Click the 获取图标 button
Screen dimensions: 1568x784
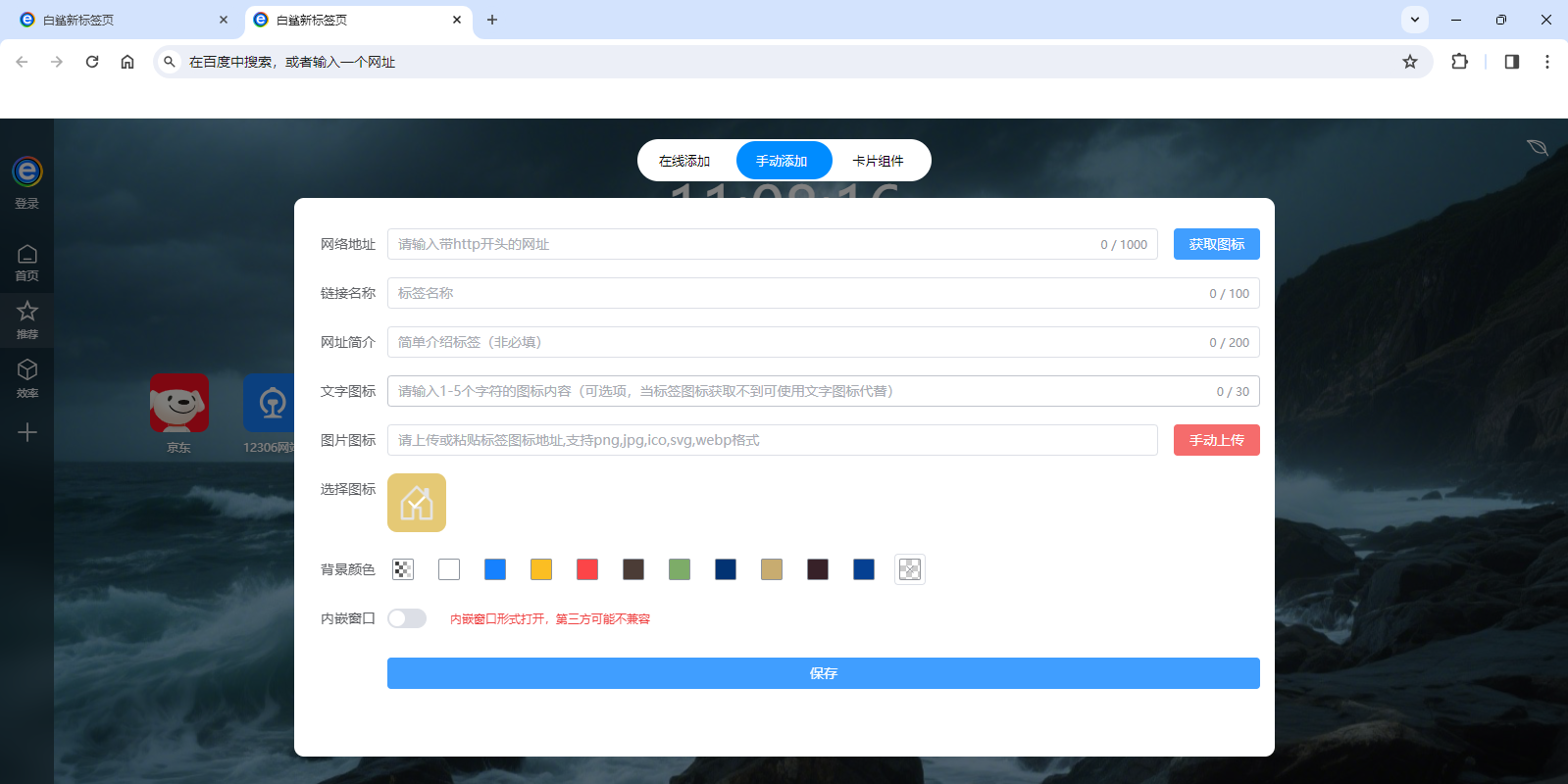click(x=1216, y=244)
